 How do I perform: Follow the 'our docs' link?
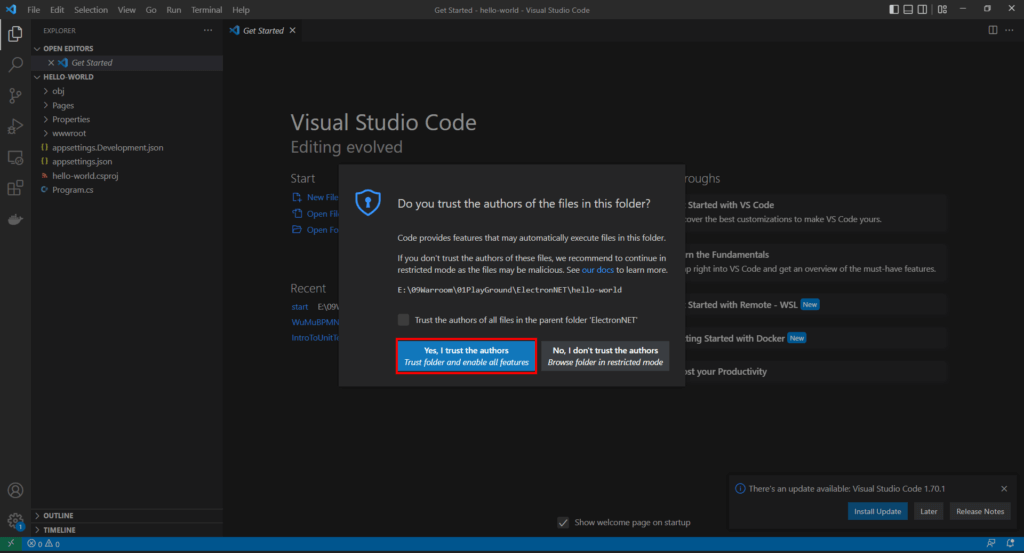click(x=598, y=270)
